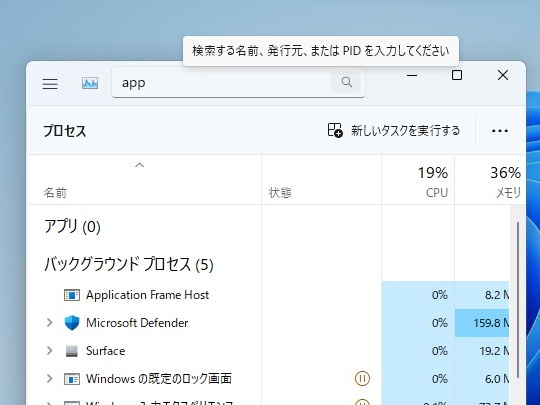
Task: Click the magnifier search button
Action: click(346, 82)
